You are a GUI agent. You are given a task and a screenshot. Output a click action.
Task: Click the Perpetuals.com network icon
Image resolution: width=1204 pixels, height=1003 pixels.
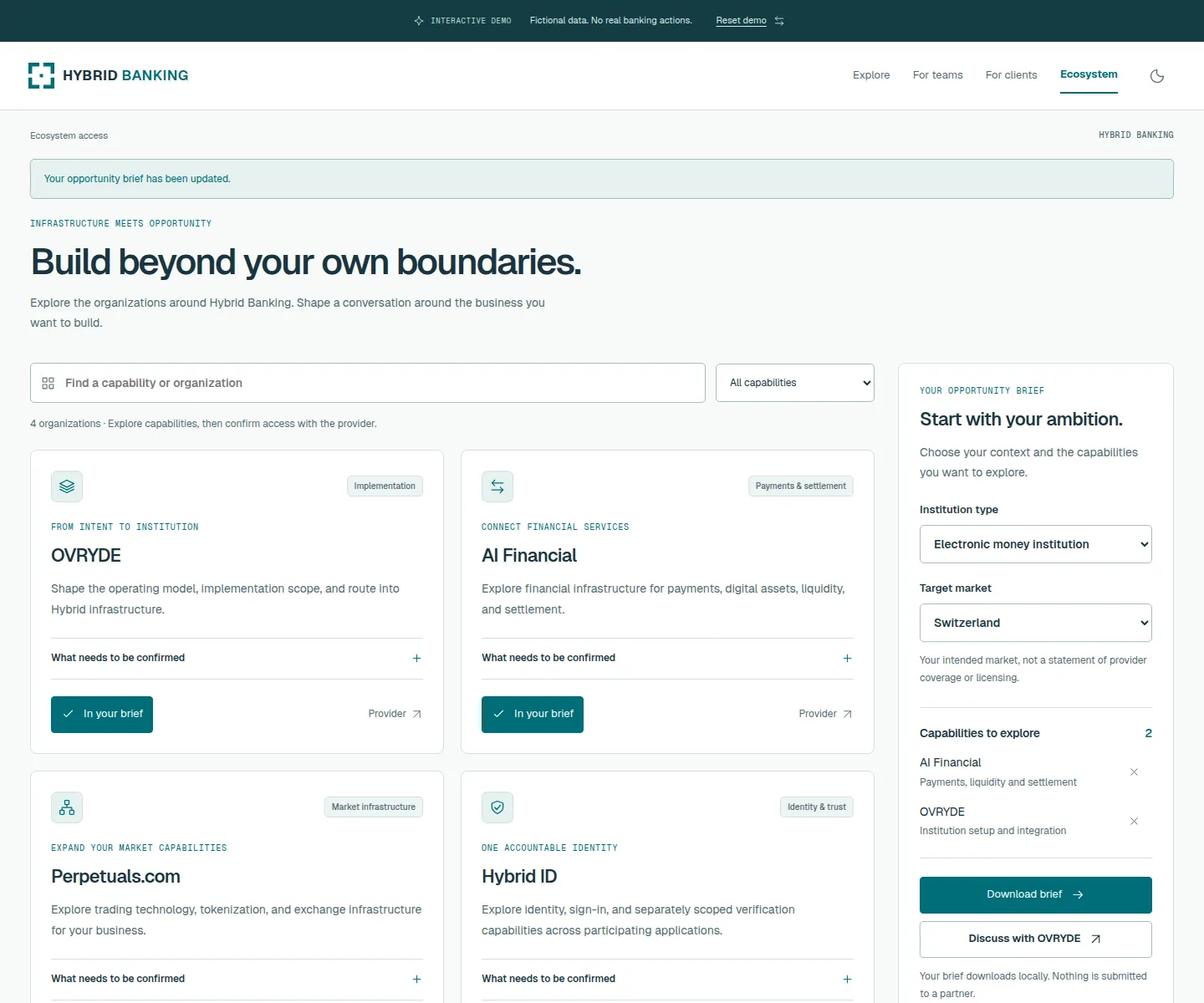tap(67, 807)
